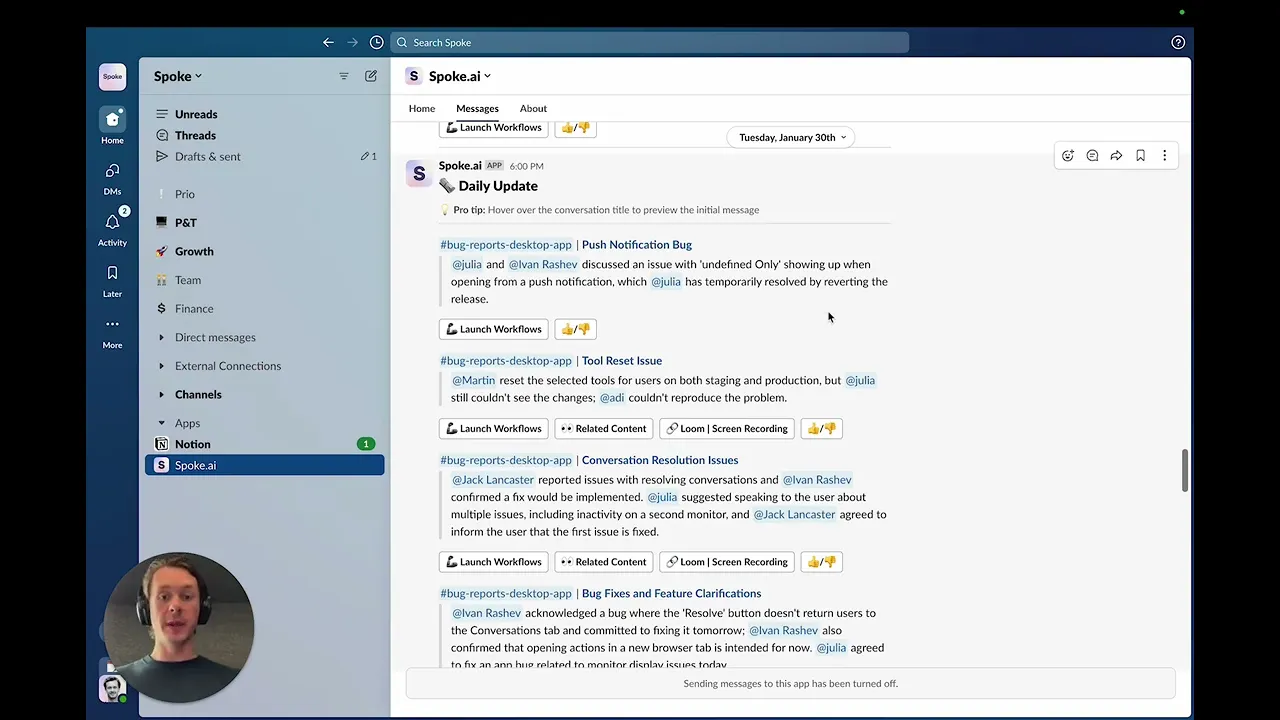Click the @Martin mention

click(x=473, y=380)
